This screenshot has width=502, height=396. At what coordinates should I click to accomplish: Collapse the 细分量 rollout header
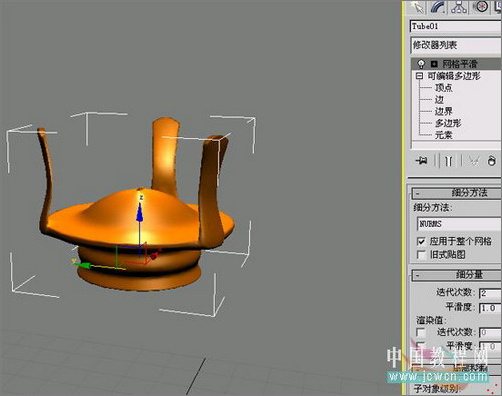tap(457, 275)
